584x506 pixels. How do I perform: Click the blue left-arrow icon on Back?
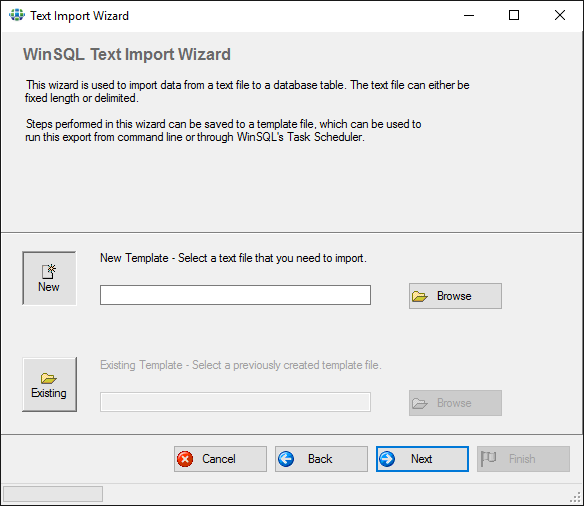[x=286, y=459]
